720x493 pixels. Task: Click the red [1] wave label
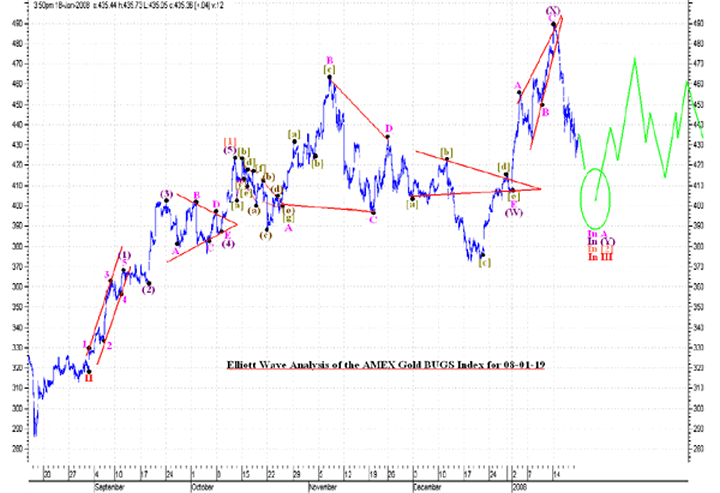coord(229,141)
